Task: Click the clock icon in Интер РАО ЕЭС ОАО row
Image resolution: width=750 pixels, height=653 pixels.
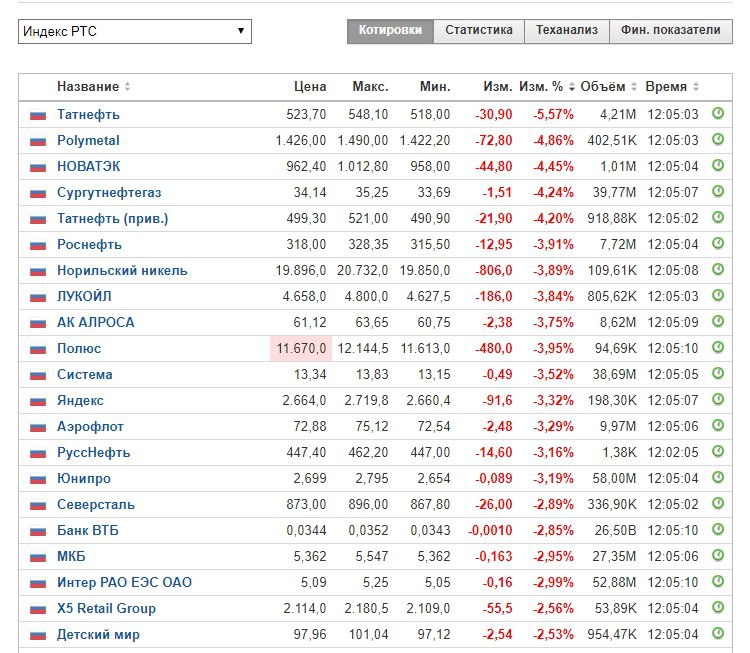Action: tap(718, 581)
